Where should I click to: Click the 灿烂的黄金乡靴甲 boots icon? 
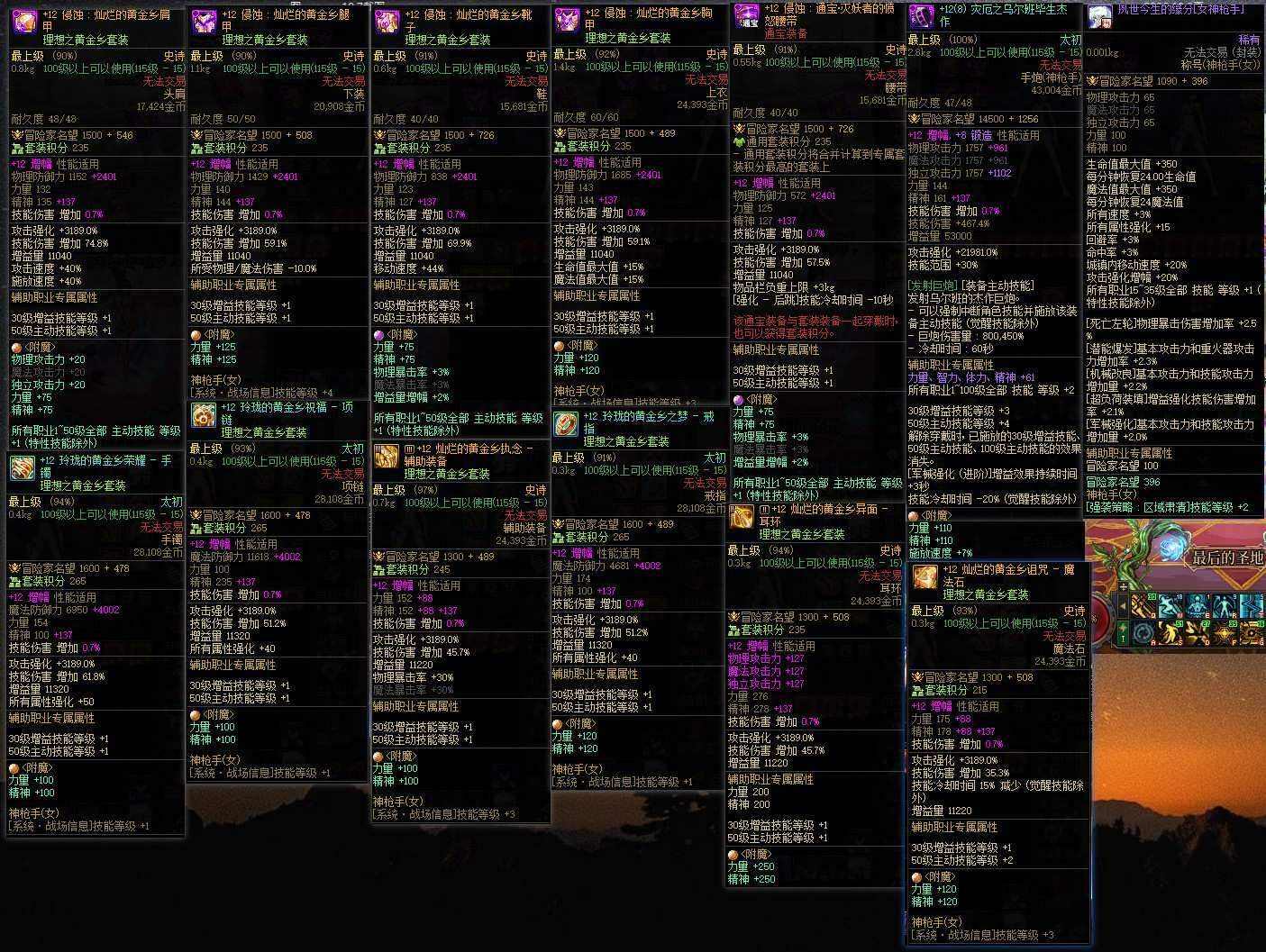pyautogui.click(x=387, y=20)
